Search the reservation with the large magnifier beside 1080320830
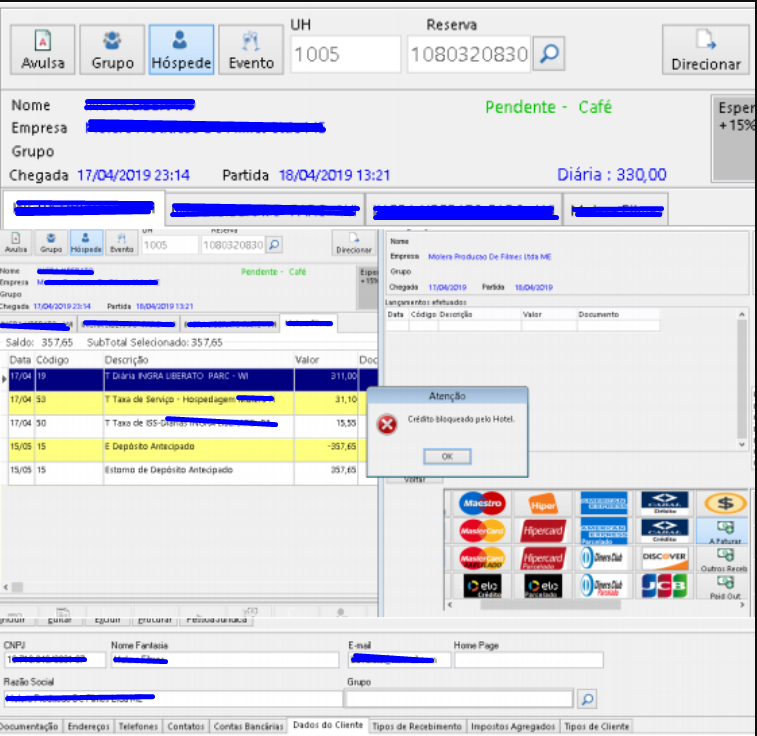Screen dimensions: 757x736 [x=549, y=54]
